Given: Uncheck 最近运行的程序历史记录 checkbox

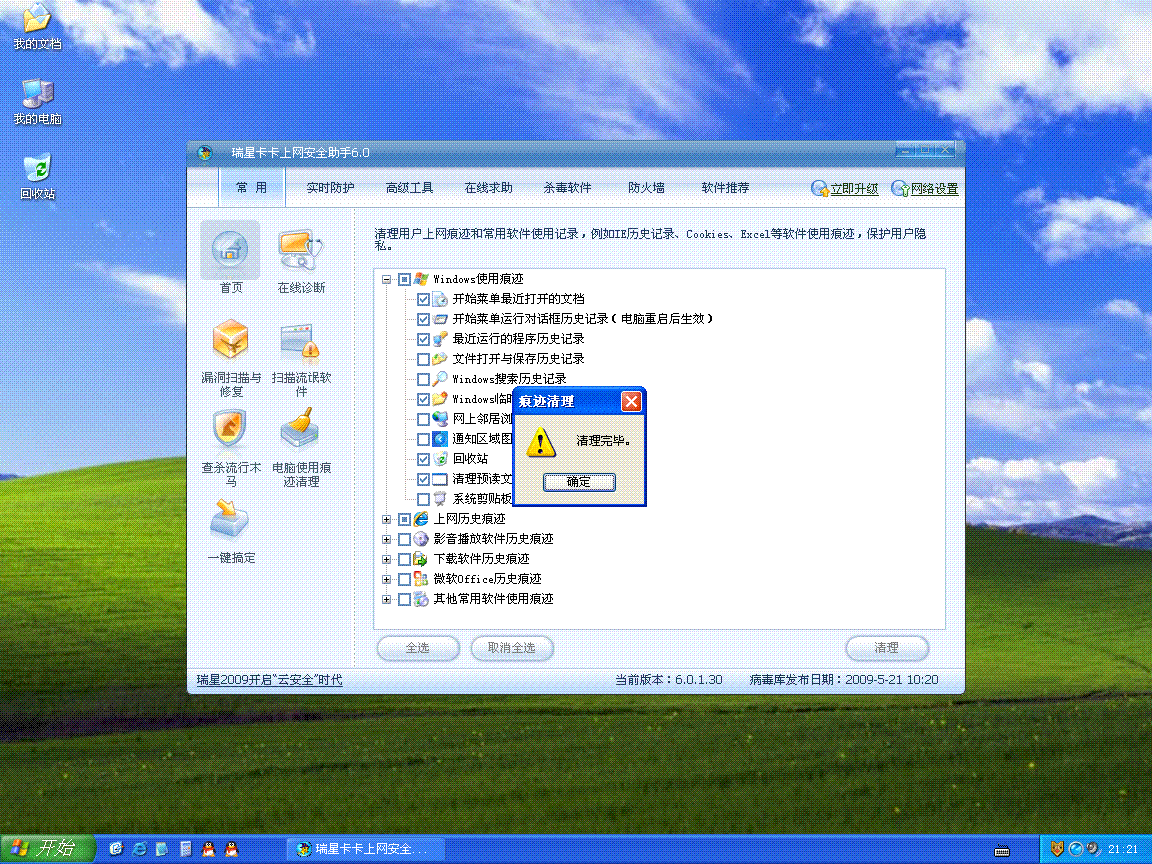Looking at the screenshot, I should [x=423, y=339].
